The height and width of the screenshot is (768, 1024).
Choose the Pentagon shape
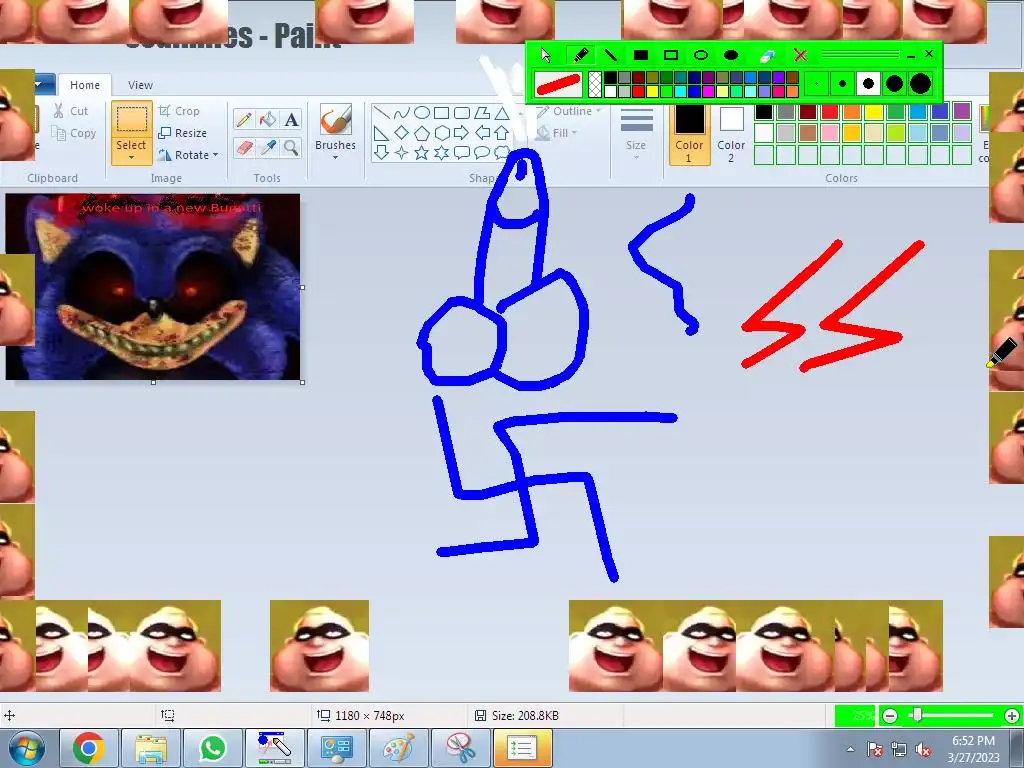click(422, 133)
